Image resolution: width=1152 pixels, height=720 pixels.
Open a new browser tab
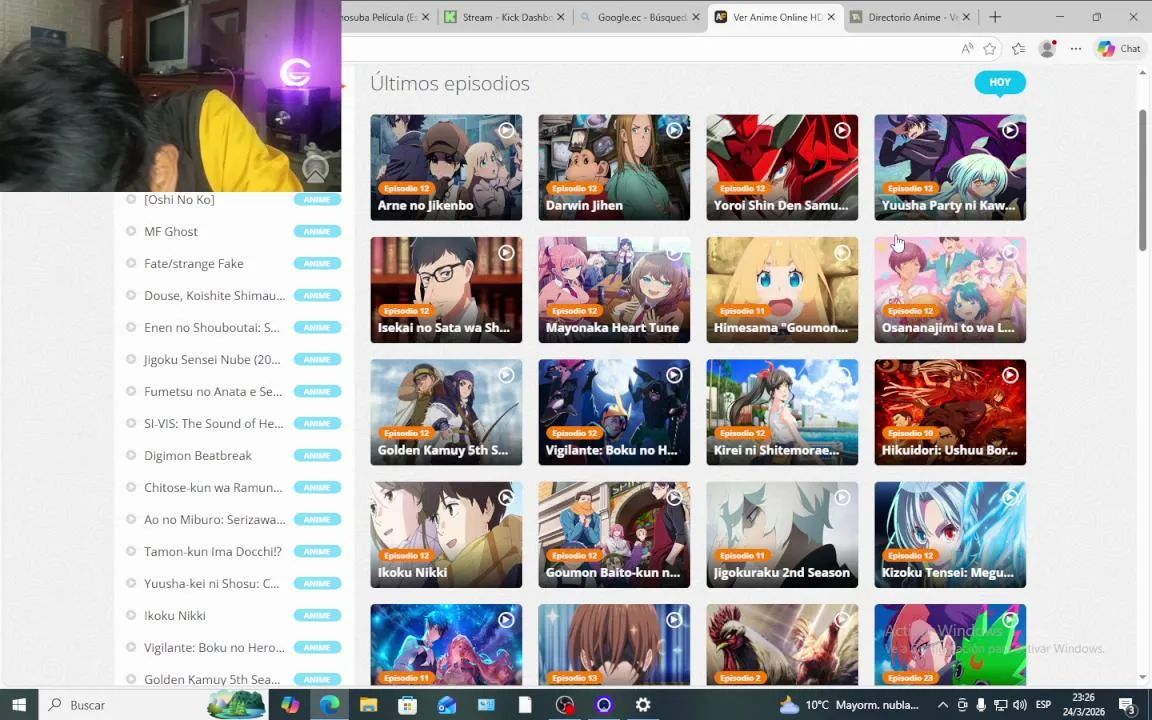[996, 17]
